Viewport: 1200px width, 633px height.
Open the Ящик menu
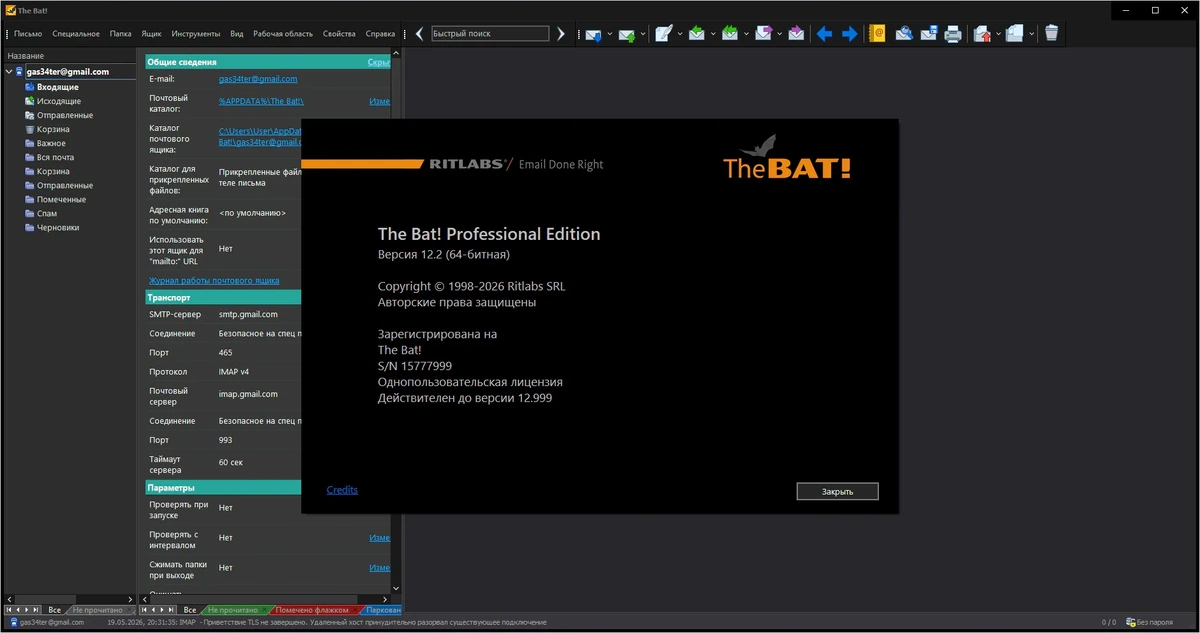point(152,33)
